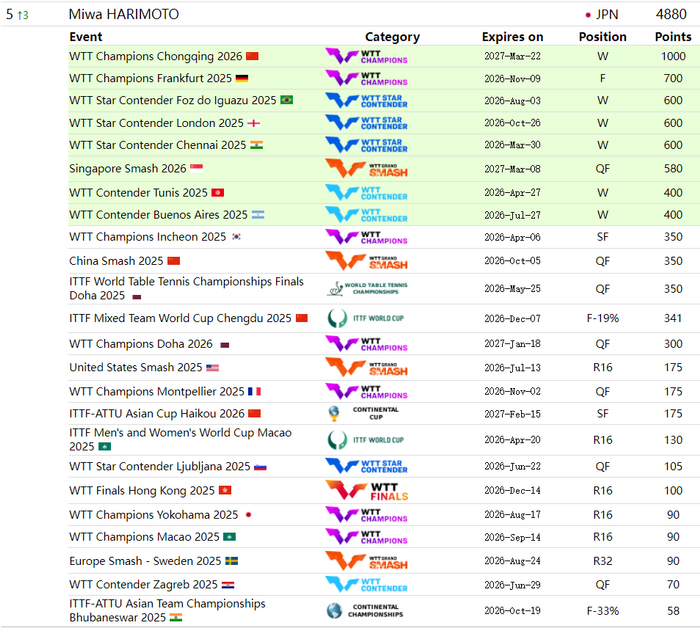Click WTT Contender logo in Tunis 2025 row
The height and width of the screenshot is (628, 700).
coord(366,193)
